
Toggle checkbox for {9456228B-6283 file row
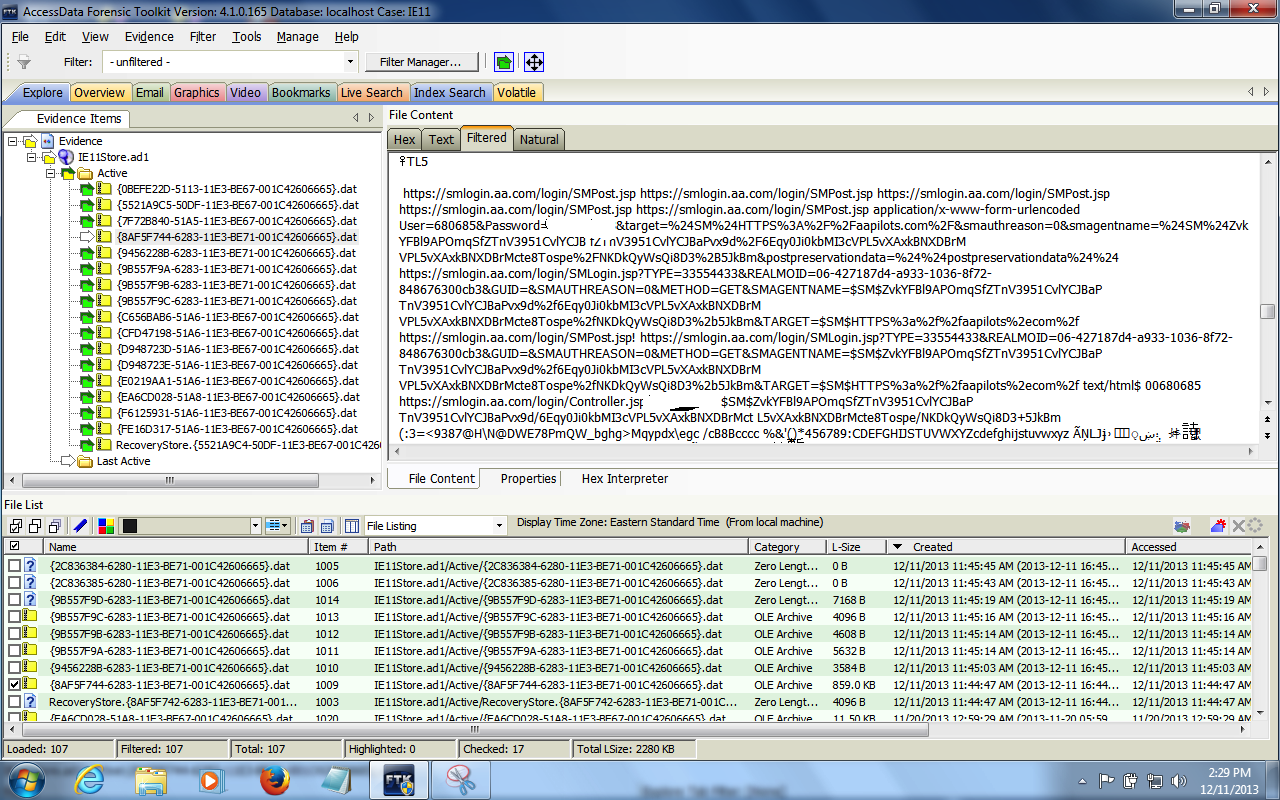pyautogui.click(x=14, y=668)
